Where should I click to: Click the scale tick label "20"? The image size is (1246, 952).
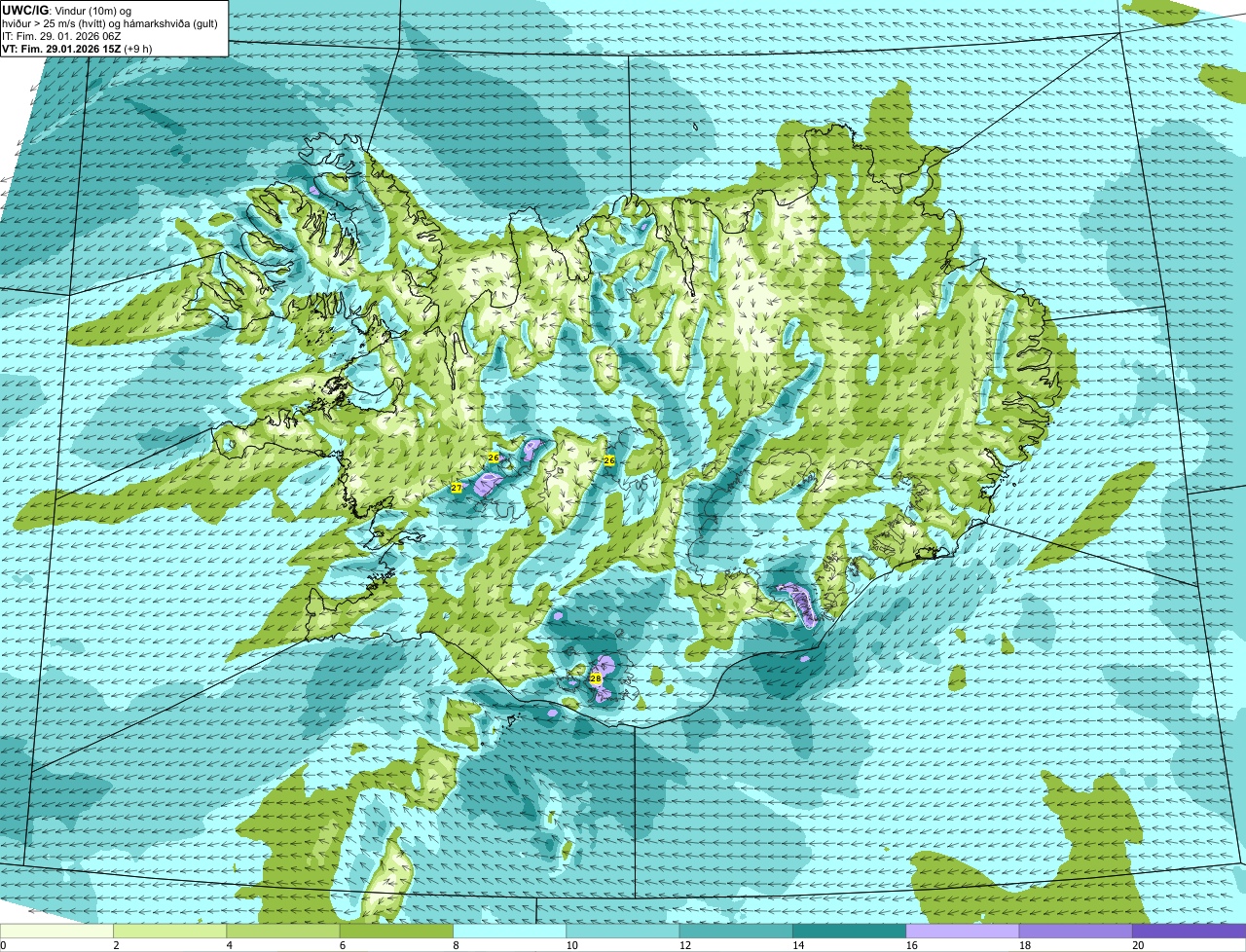(1138, 945)
